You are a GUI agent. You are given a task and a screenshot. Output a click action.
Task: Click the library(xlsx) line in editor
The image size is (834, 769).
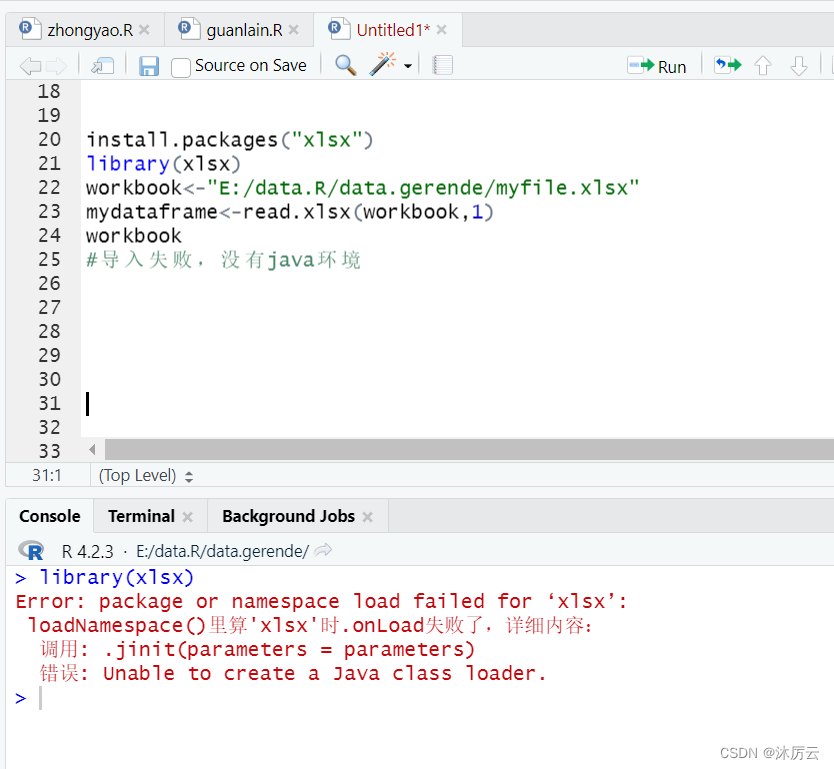coord(164,164)
